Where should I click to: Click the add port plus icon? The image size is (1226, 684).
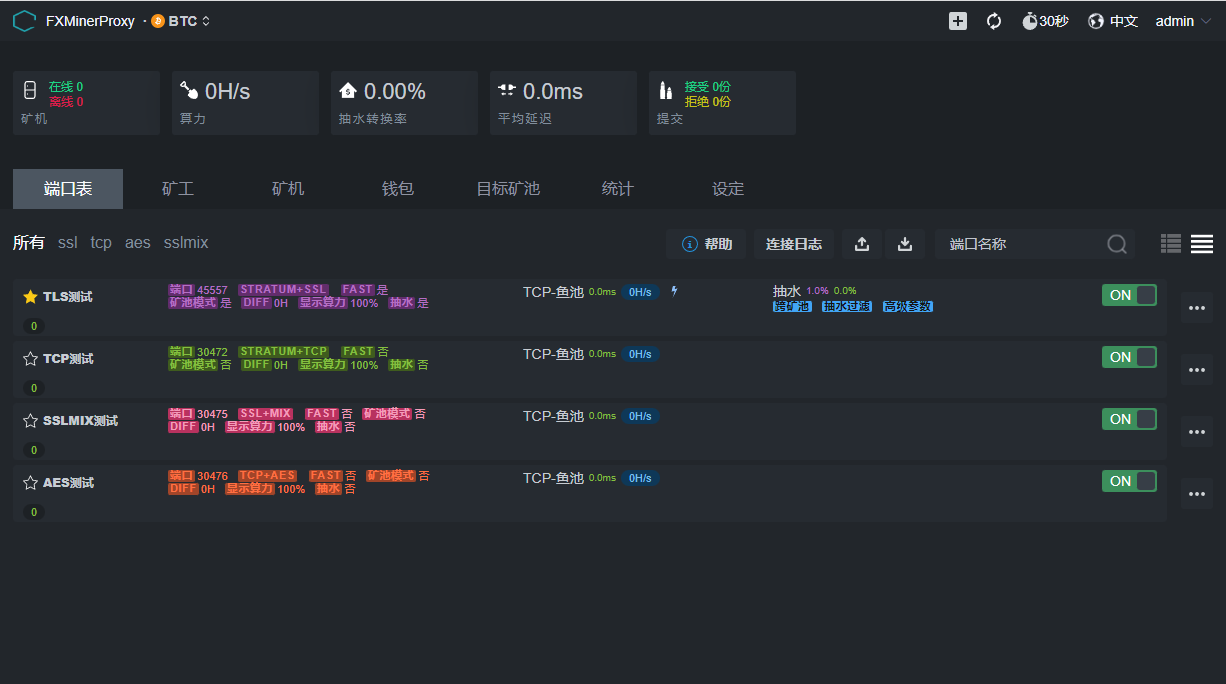click(x=958, y=21)
